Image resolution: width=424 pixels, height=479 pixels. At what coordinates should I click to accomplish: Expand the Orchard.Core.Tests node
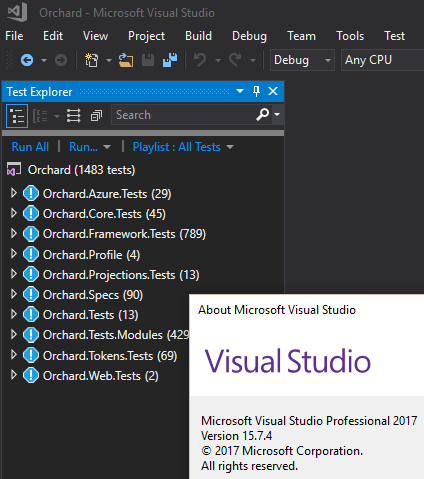(14, 213)
